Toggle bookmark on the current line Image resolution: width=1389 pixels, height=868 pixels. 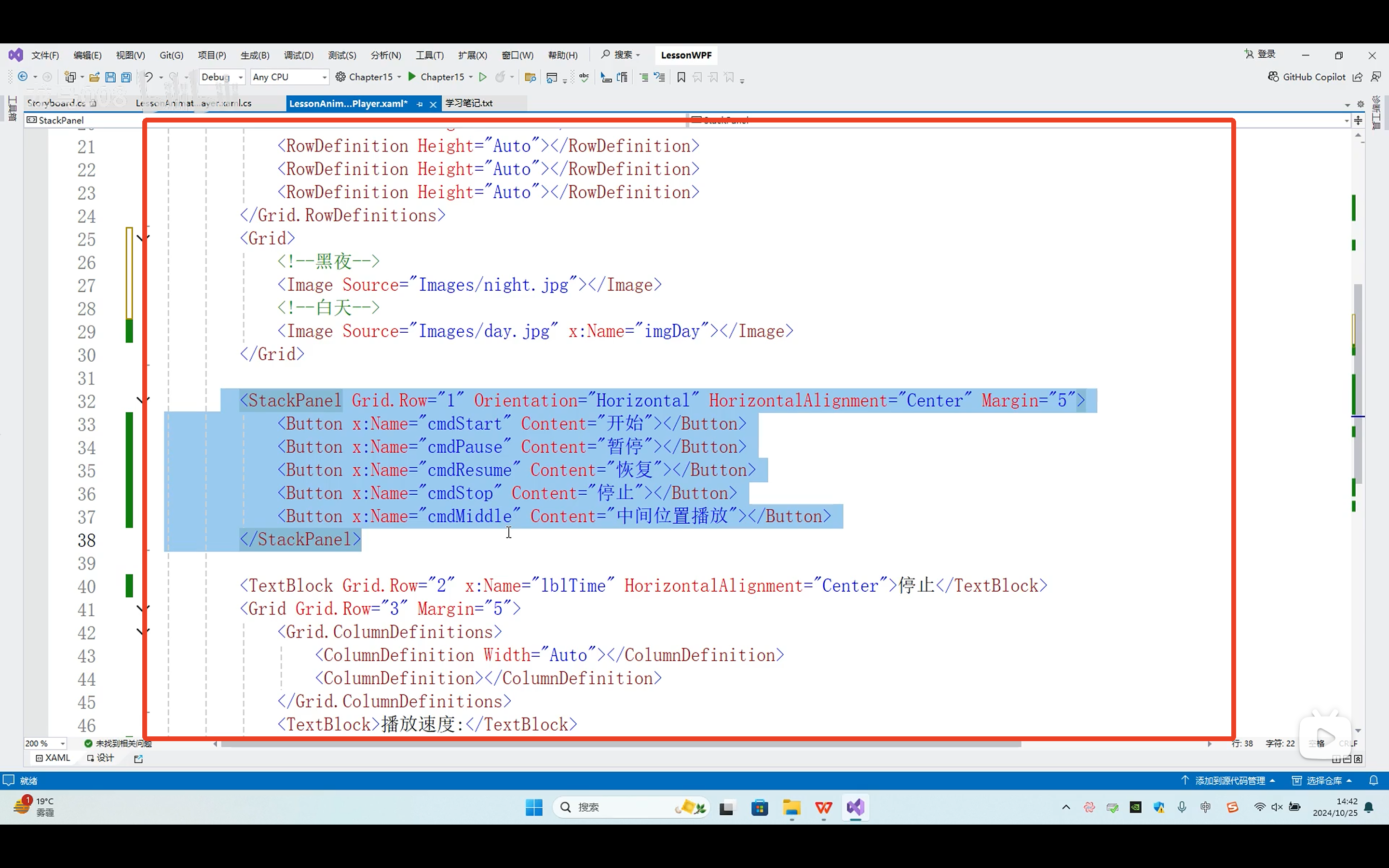tap(681, 77)
